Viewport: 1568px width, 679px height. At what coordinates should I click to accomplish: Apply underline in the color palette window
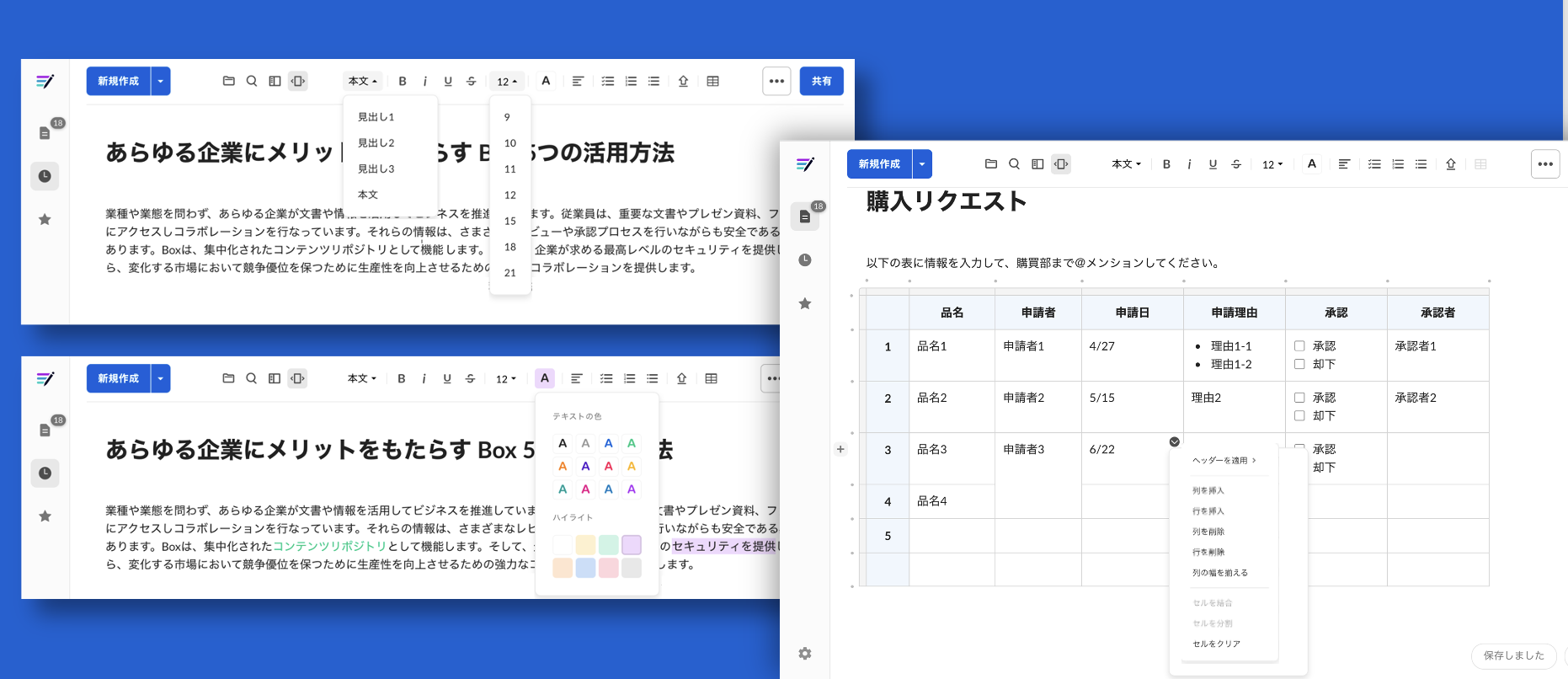447,378
